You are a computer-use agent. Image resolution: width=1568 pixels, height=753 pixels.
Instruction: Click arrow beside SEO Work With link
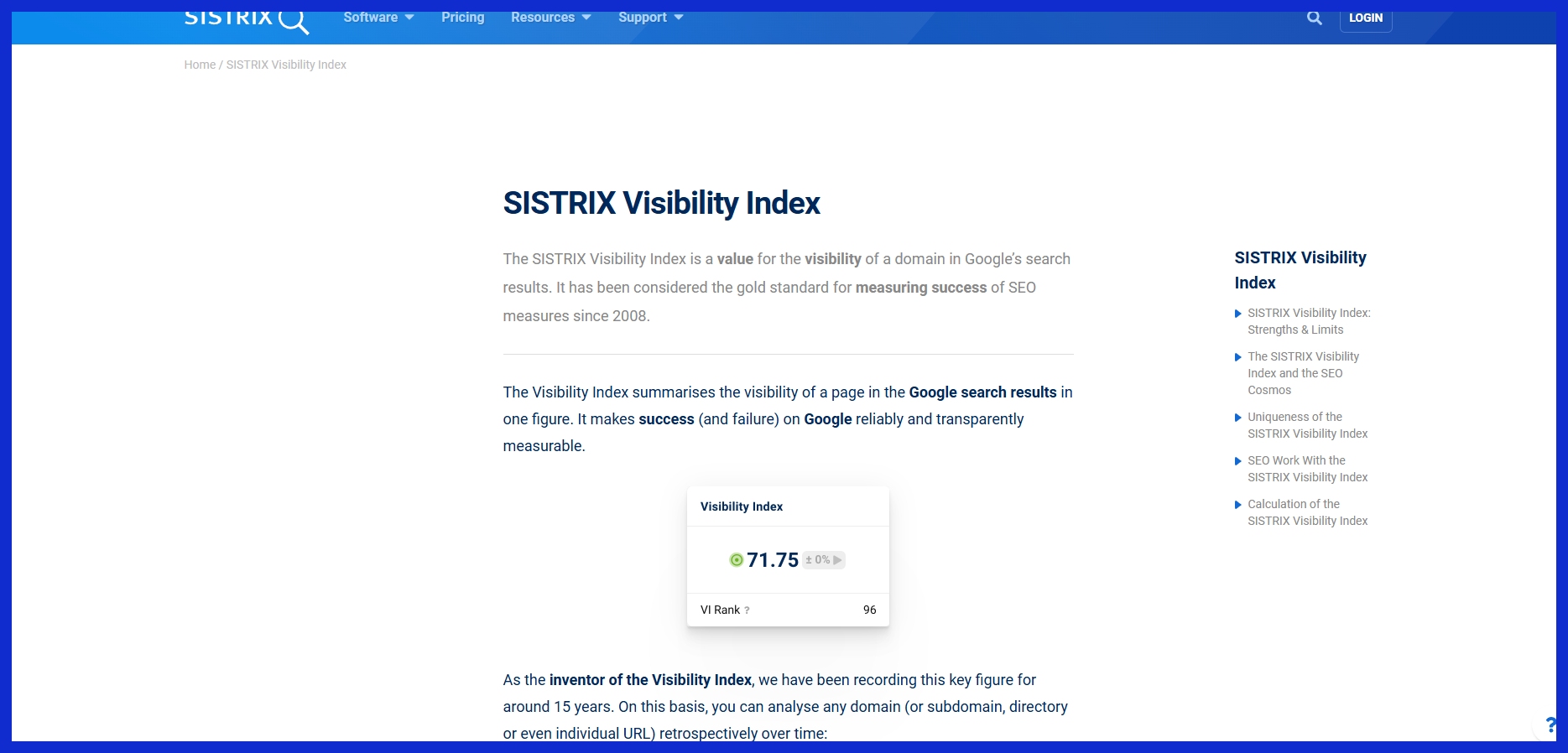point(1237,461)
